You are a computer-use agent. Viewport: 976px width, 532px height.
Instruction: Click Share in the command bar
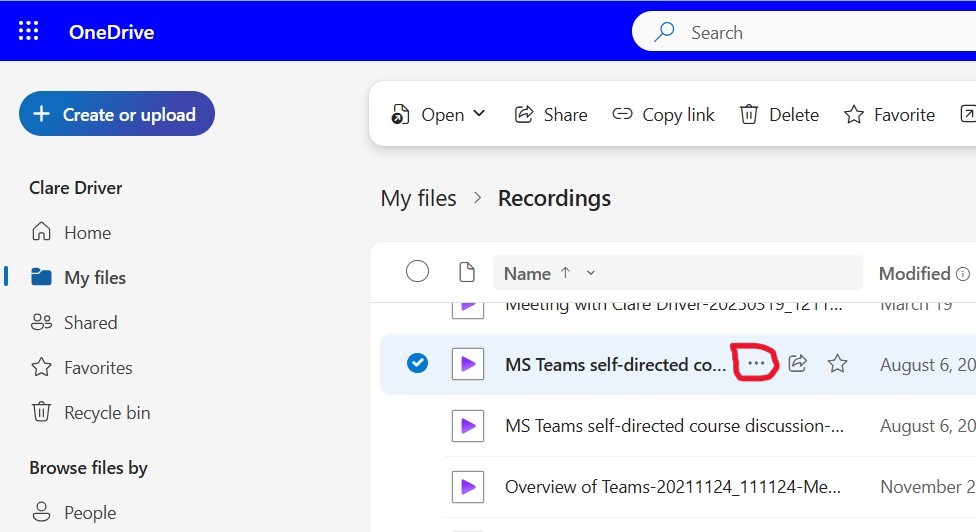[x=551, y=114]
